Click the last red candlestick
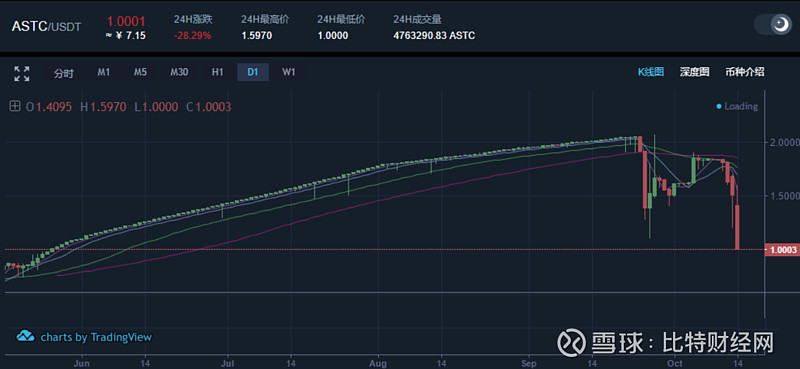 (737, 227)
